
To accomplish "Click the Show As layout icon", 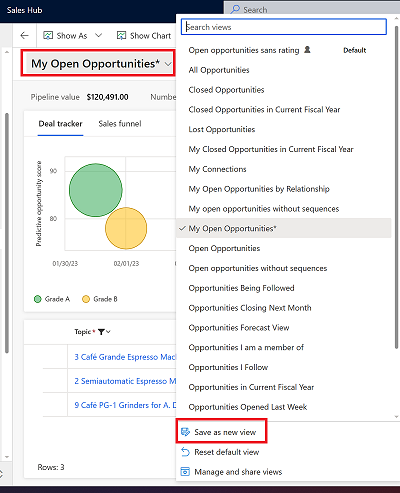I will (48, 35).
